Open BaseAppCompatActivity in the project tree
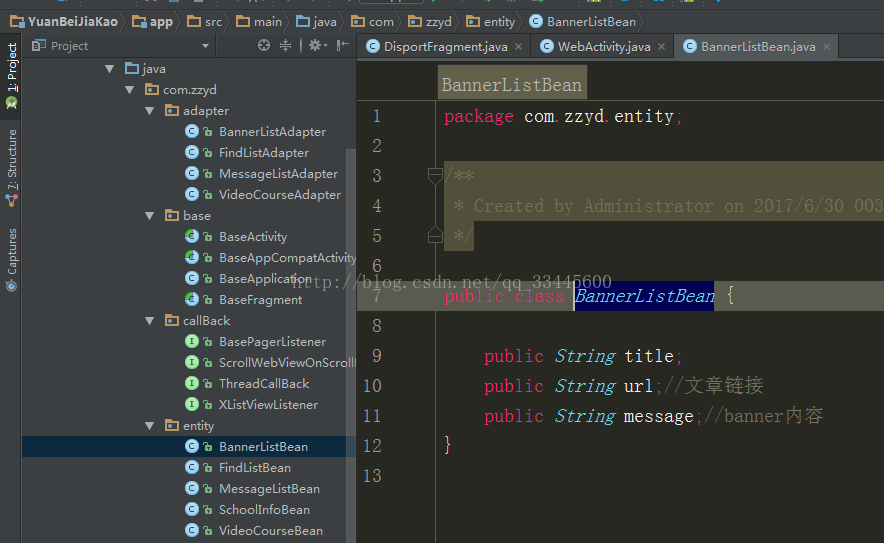The width and height of the screenshot is (884, 543). tap(288, 258)
